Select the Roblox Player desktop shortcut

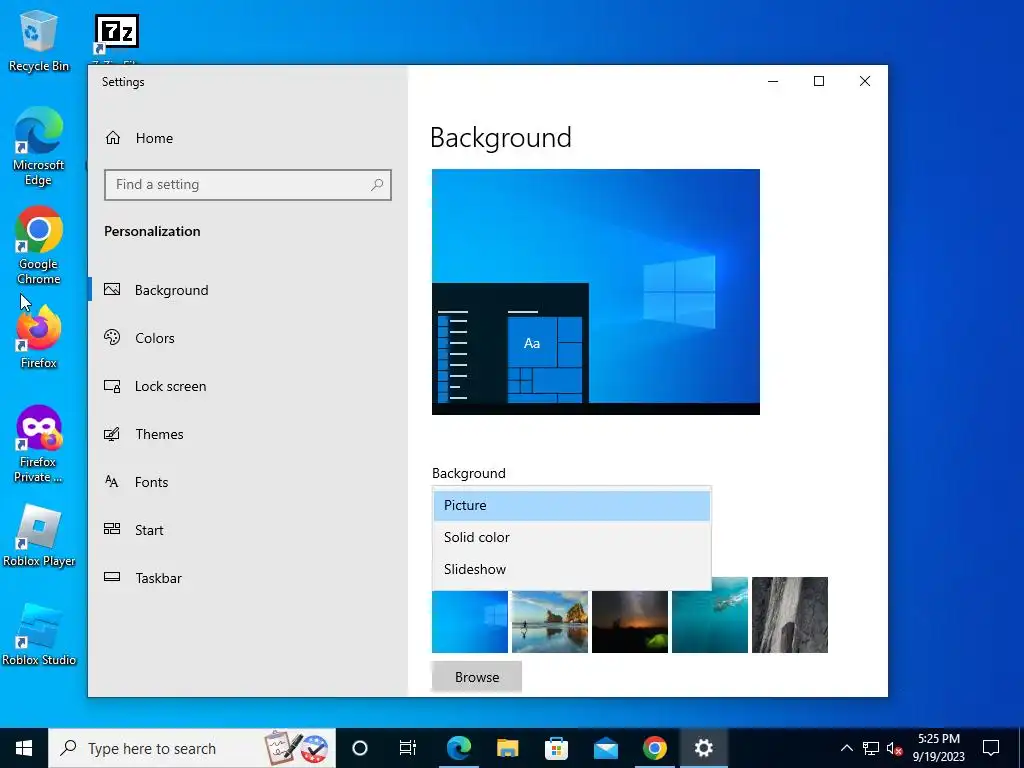39,536
